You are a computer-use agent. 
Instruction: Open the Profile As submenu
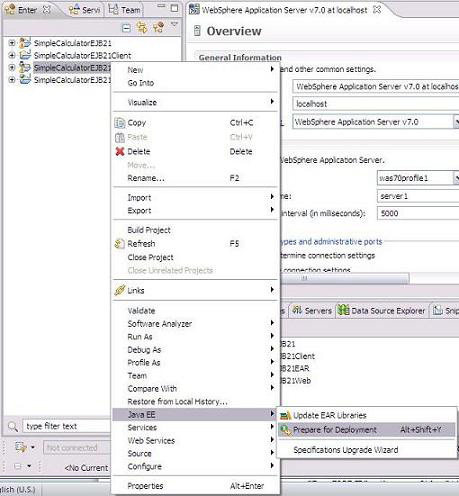196,363
